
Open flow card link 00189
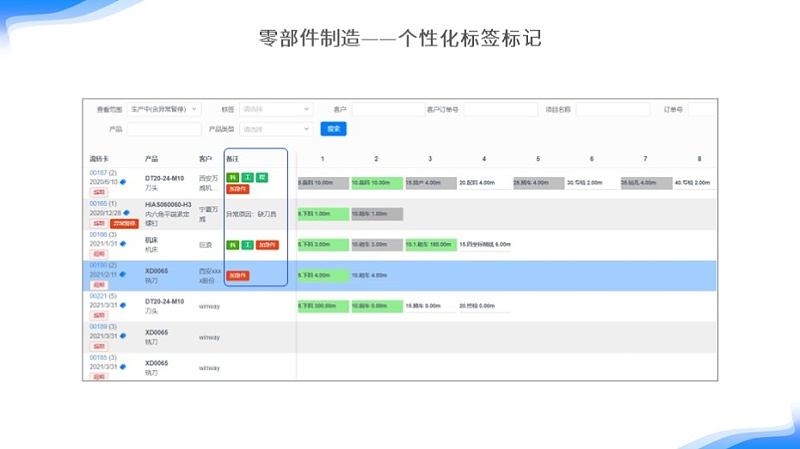[x=98, y=326]
